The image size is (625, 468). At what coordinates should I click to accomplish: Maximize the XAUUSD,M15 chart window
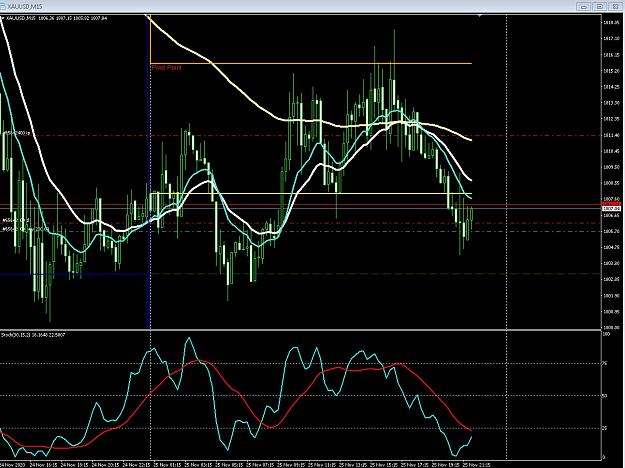[x=600, y=6]
